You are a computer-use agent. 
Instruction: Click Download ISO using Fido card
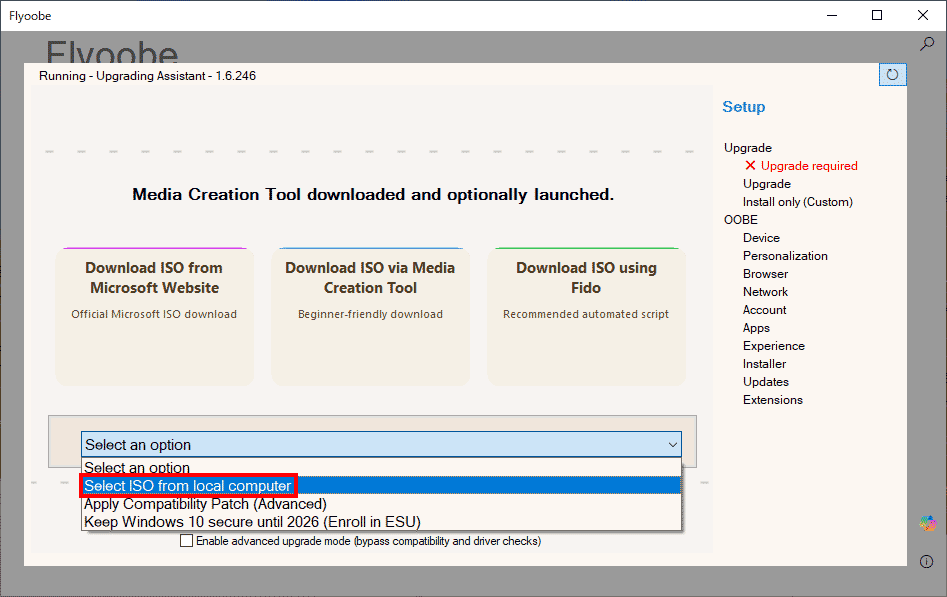coord(586,316)
